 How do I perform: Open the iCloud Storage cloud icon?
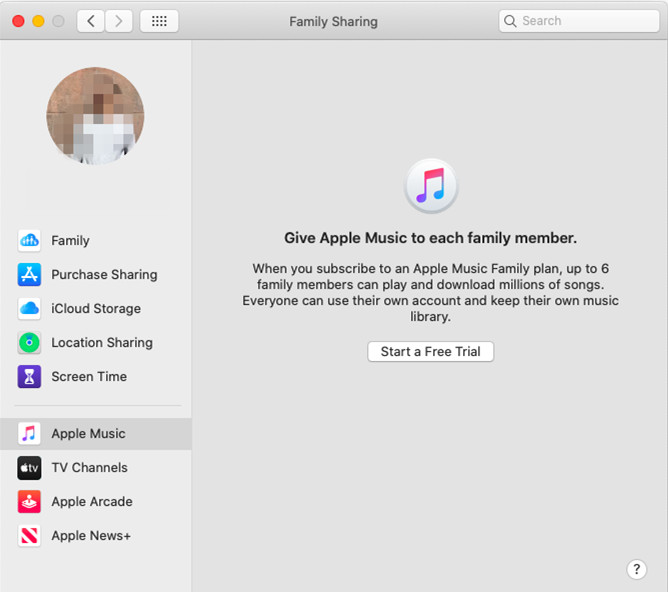[x=29, y=308]
